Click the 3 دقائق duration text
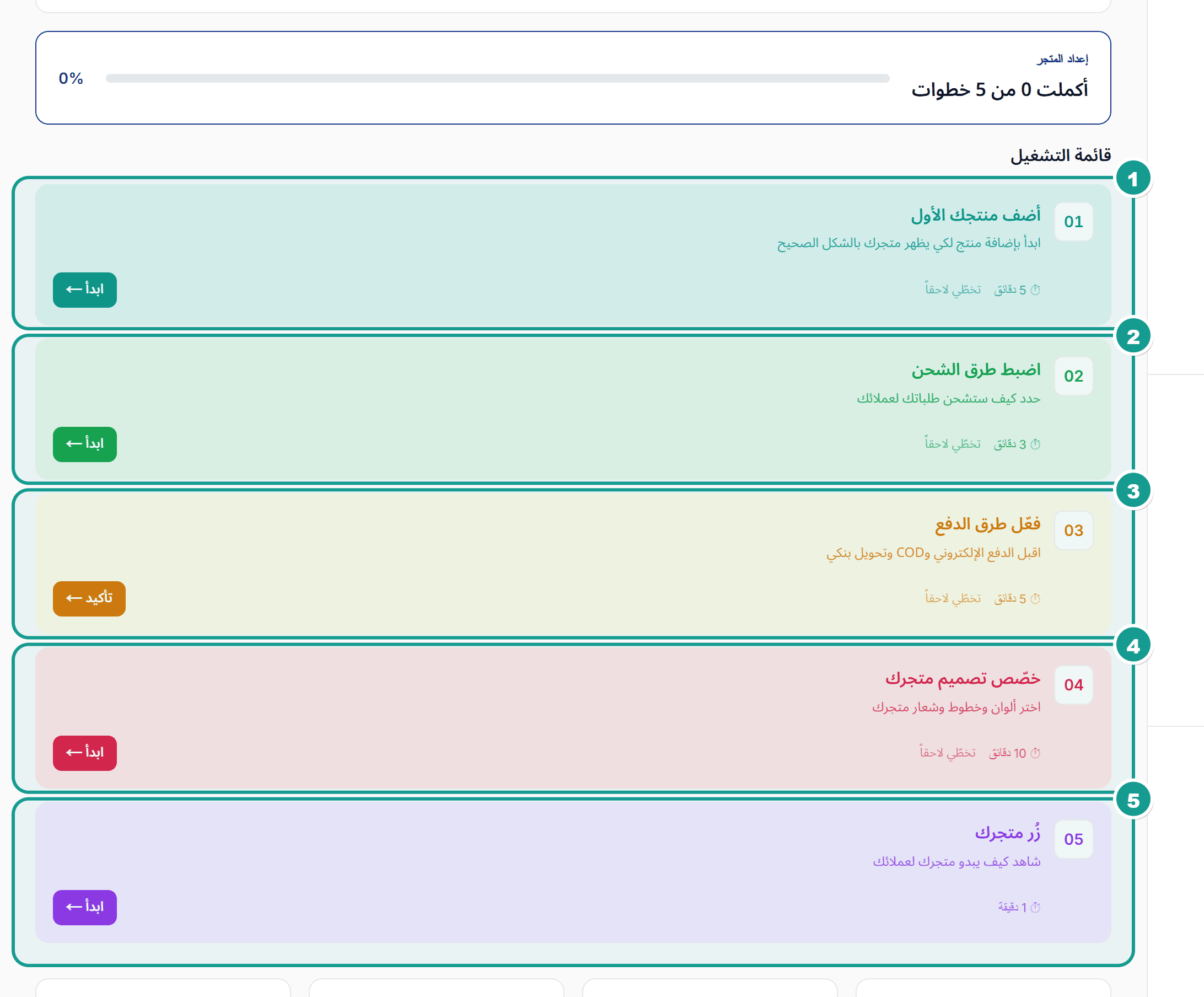1204x997 pixels. 1010,444
